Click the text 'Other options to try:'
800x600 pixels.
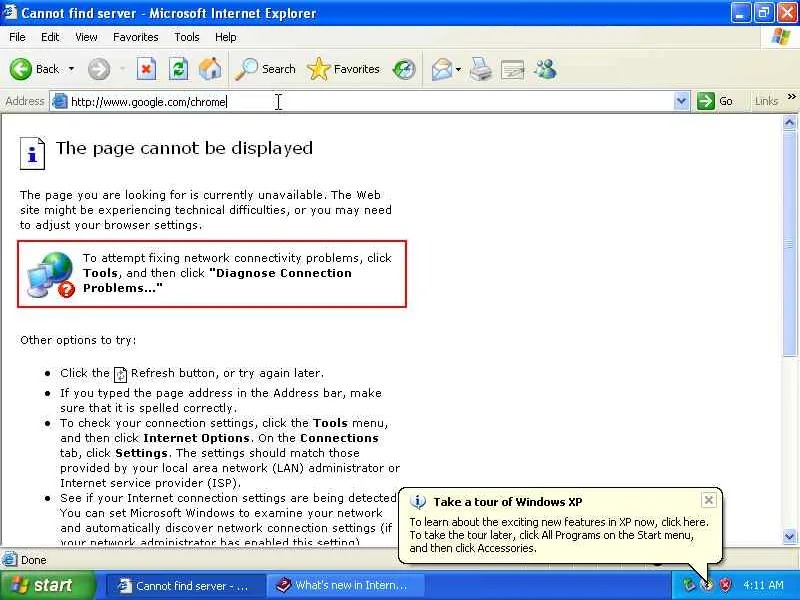pyautogui.click(x=78, y=340)
